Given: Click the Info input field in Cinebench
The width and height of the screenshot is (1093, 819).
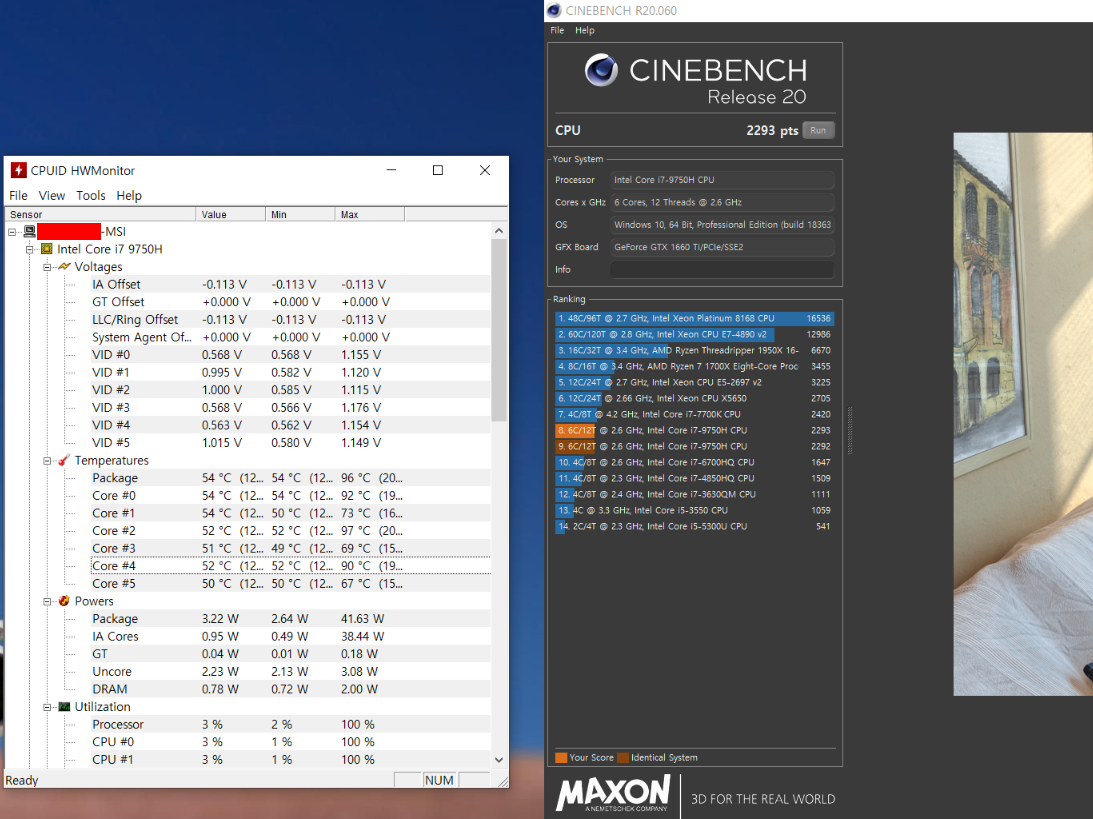Looking at the screenshot, I should pos(722,269).
